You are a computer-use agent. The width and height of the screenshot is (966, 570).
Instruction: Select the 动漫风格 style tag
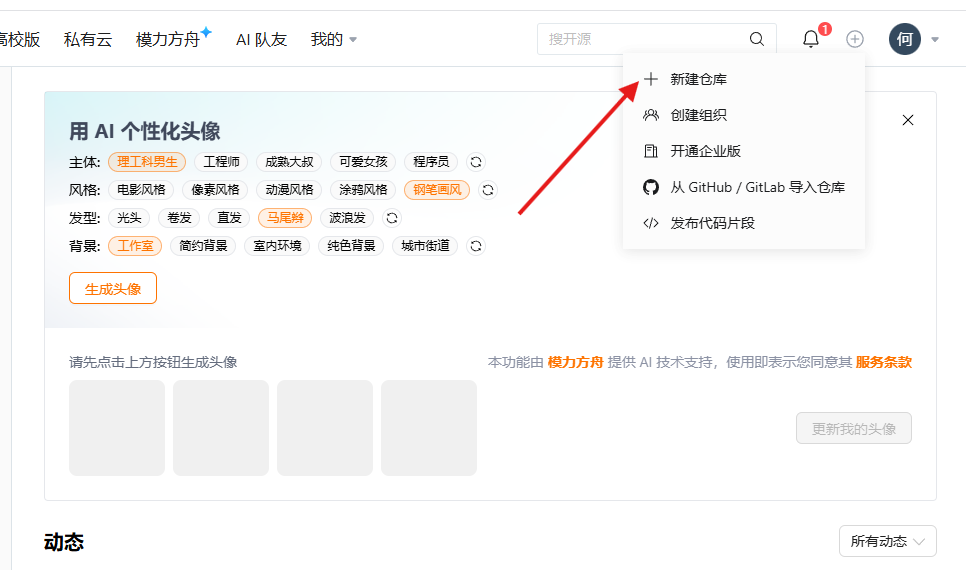[x=289, y=190]
